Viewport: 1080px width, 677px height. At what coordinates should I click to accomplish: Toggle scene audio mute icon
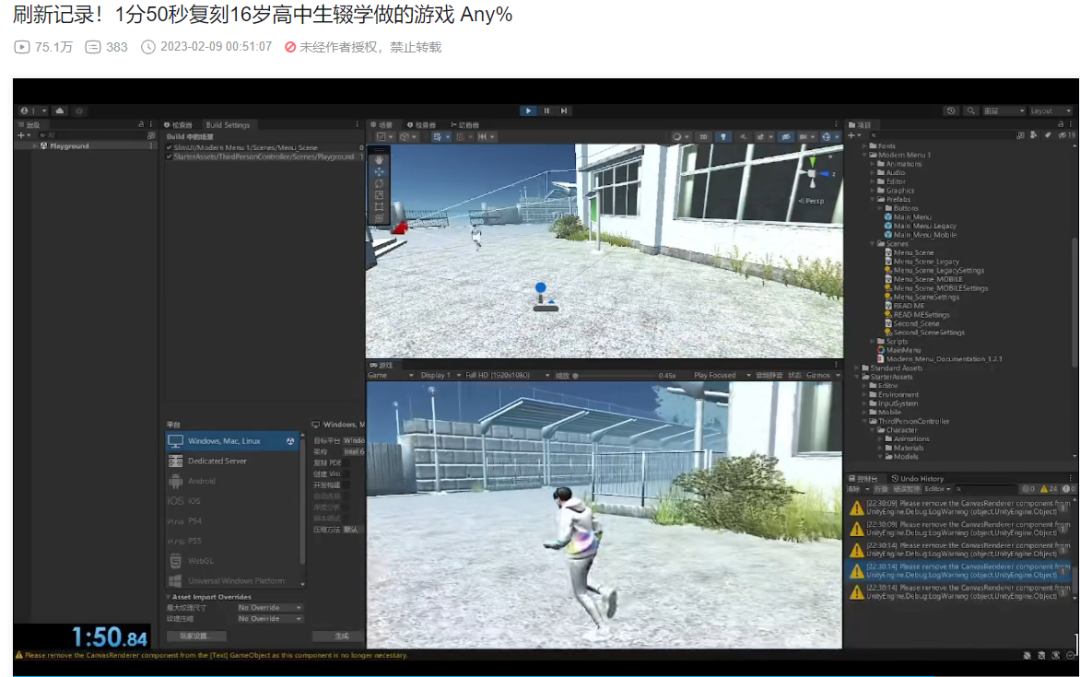[743, 137]
